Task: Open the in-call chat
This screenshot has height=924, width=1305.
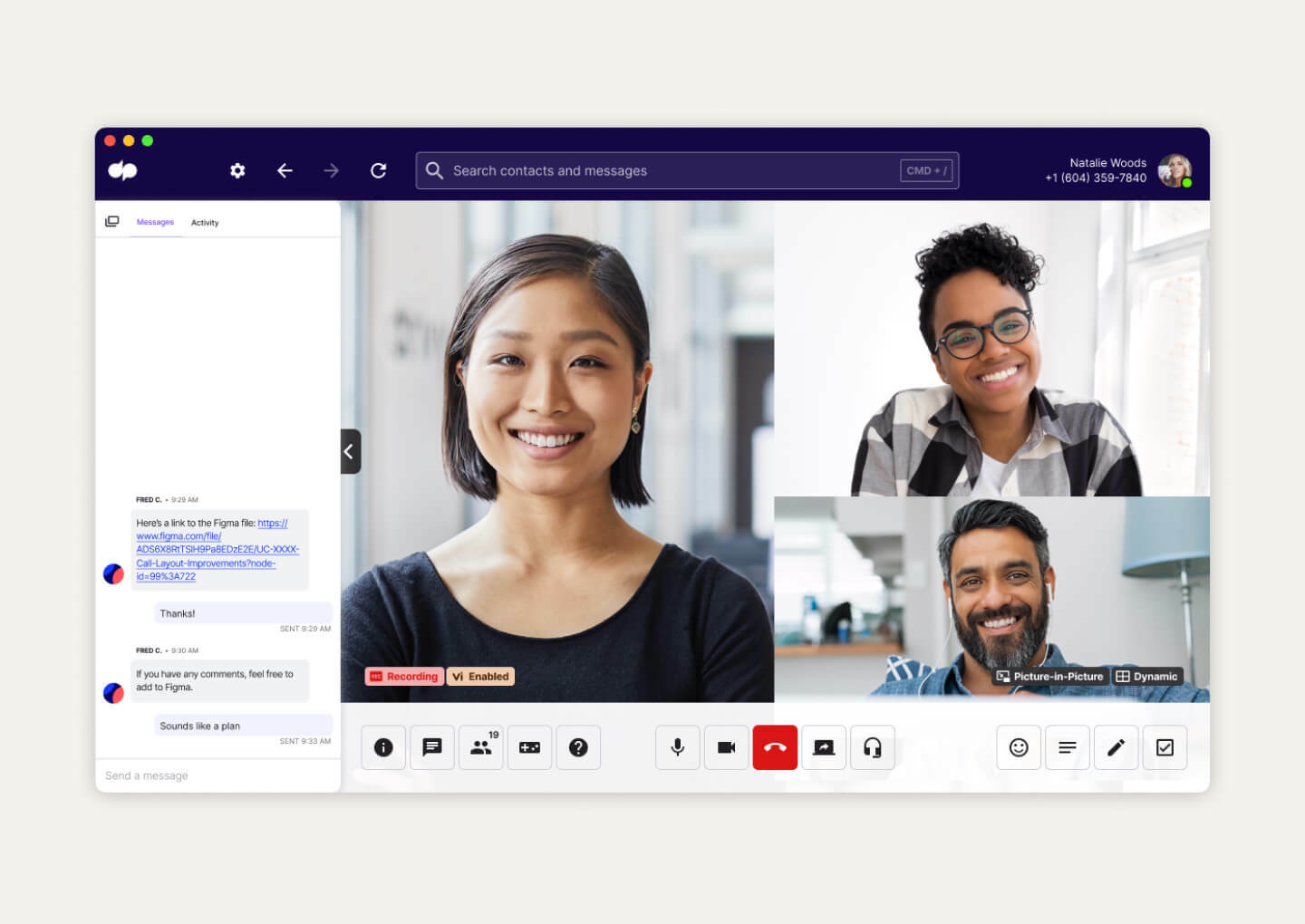Action: [x=432, y=747]
